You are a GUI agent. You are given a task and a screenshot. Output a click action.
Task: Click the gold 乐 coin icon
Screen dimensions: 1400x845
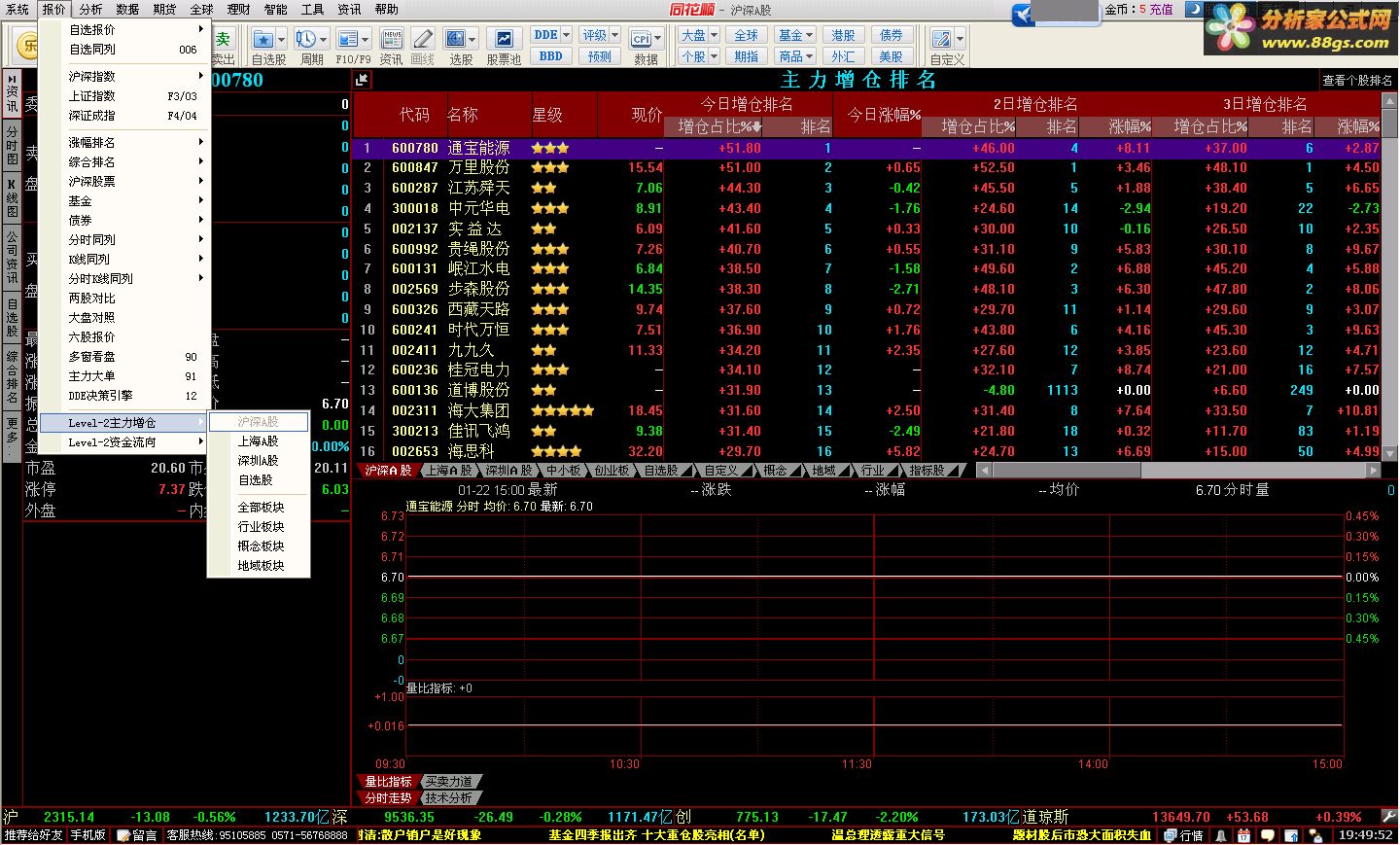point(29,45)
